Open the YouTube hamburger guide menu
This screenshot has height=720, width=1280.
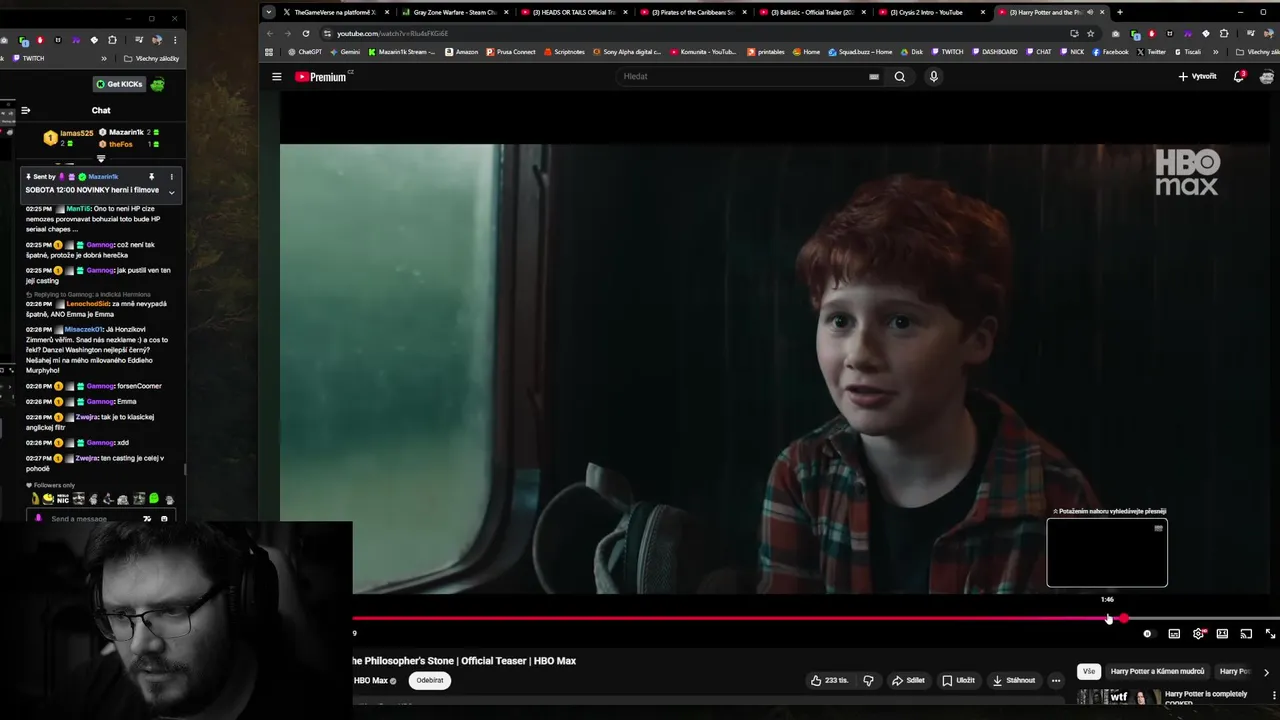[277, 76]
